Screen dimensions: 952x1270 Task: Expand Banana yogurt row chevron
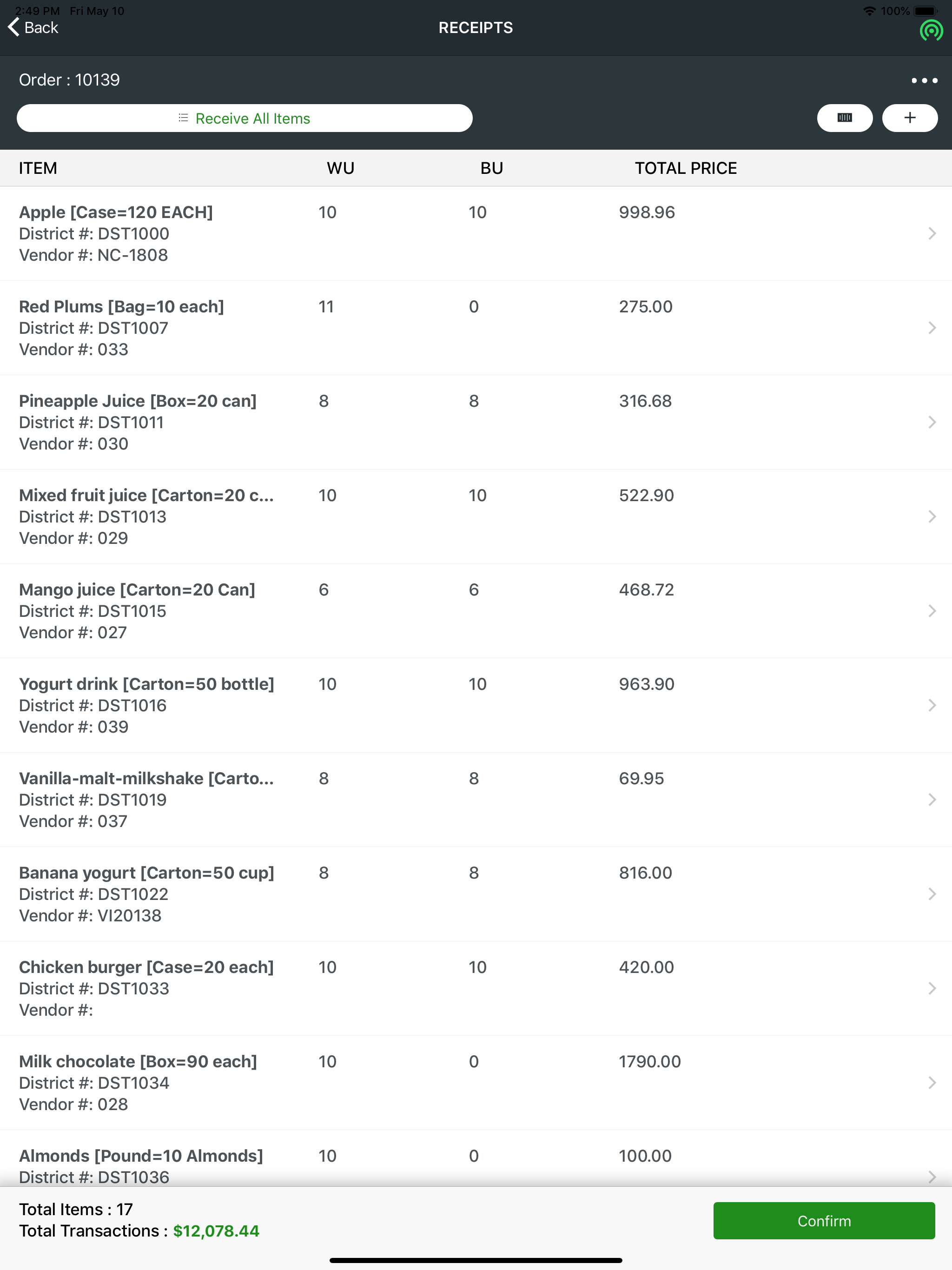(932, 893)
